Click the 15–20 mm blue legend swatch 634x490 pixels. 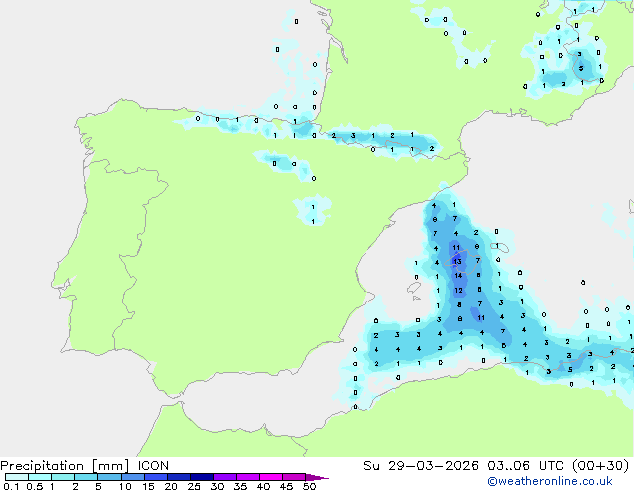156,477
